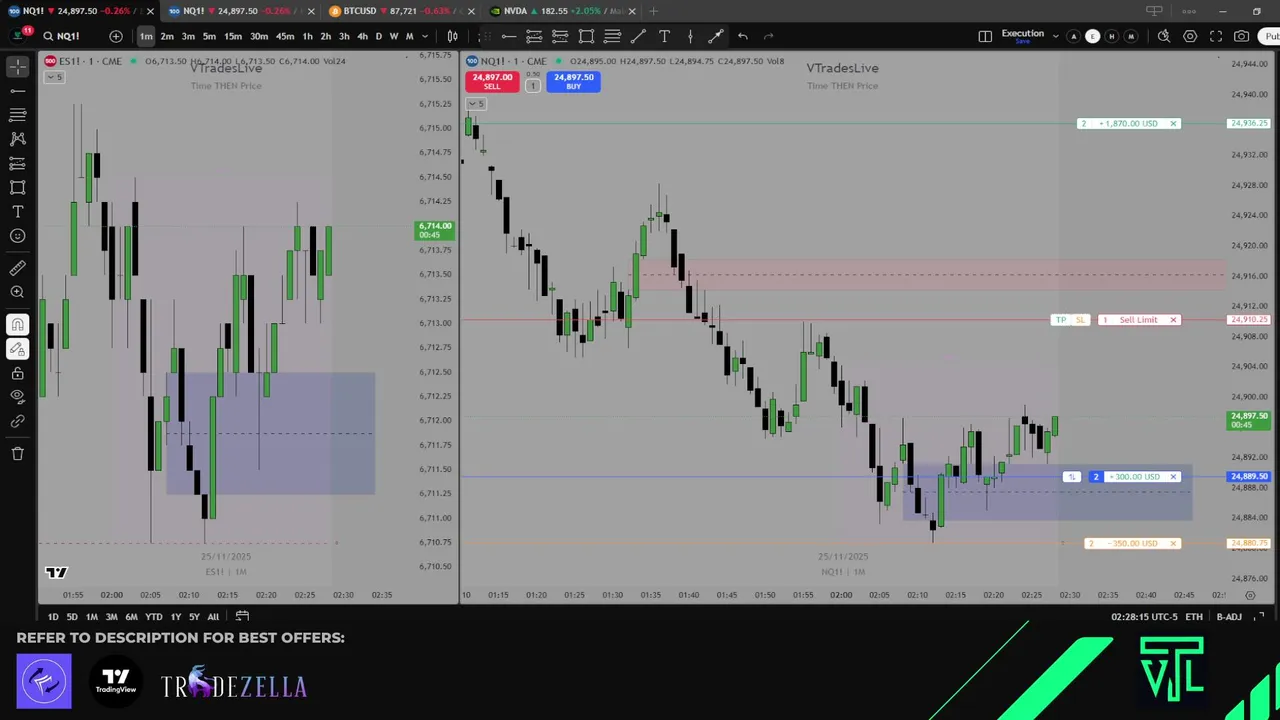Open chart settings hexagon icon
The image size is (1280, 720).
point(1190,36)
